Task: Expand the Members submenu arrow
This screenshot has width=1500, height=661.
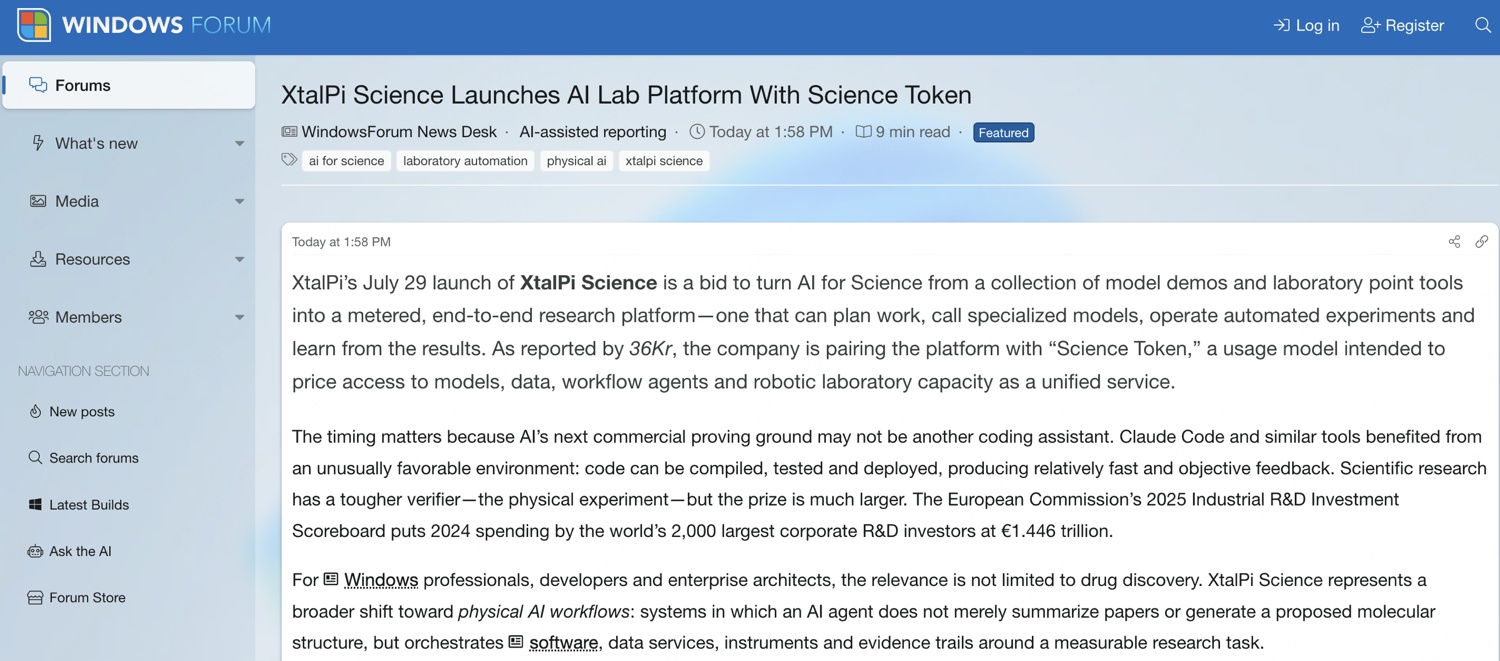Action: click(x=239, y=318)
